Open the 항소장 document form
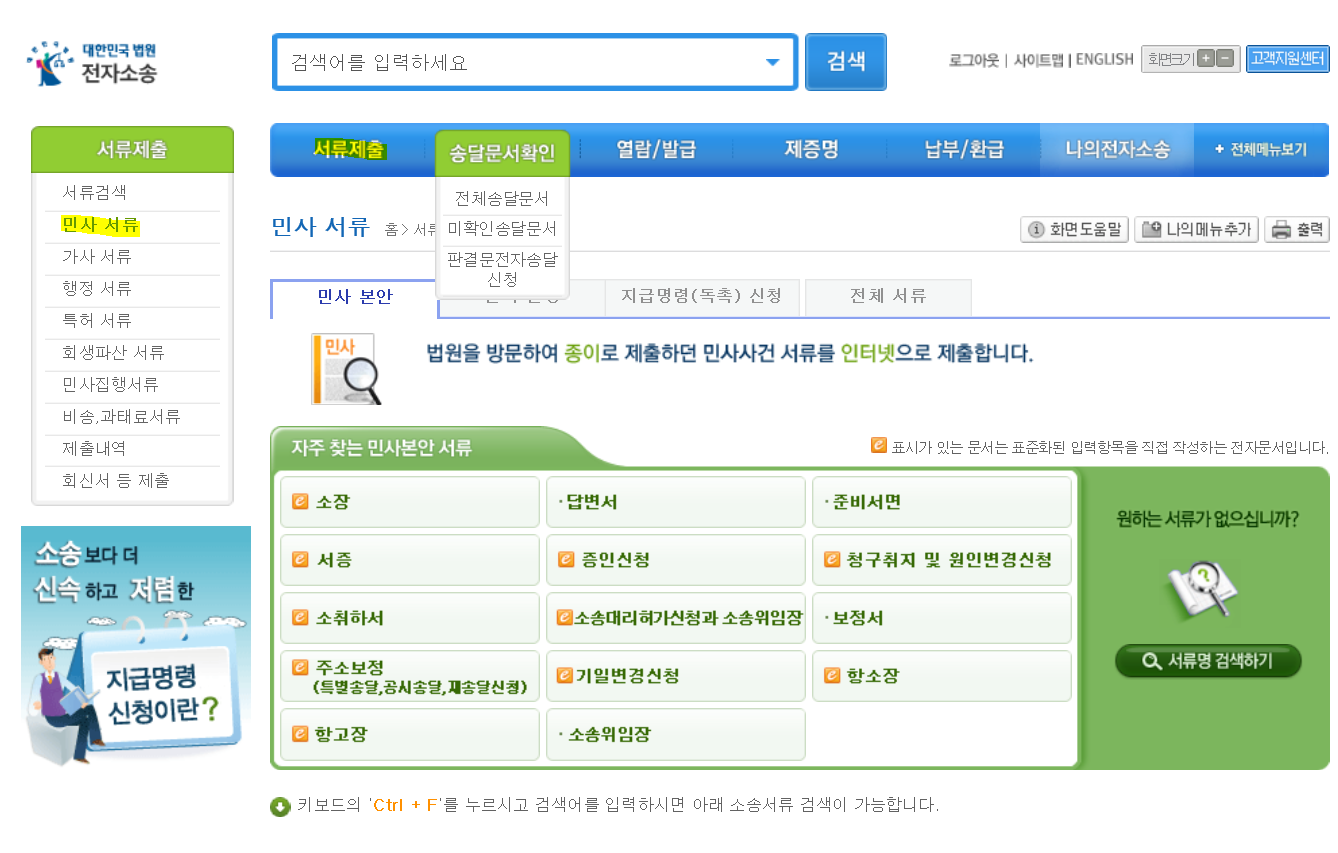Image resolution: width=1338 pixels, height=853 pixels. point(942,676)
